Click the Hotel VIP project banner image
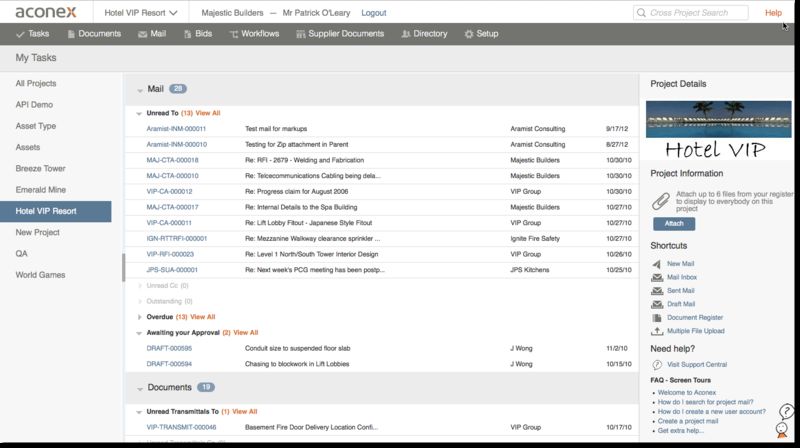 [x=718, y=131]
